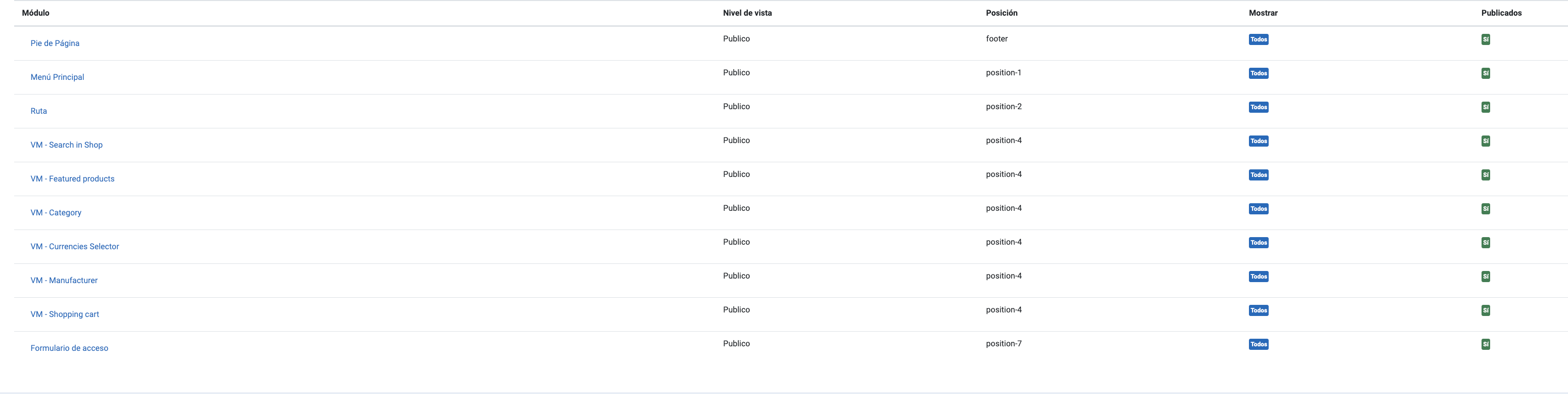Click the Sí badge in the Ruta row
This screenshot has width=1568, height=409.
(1485, 107)
